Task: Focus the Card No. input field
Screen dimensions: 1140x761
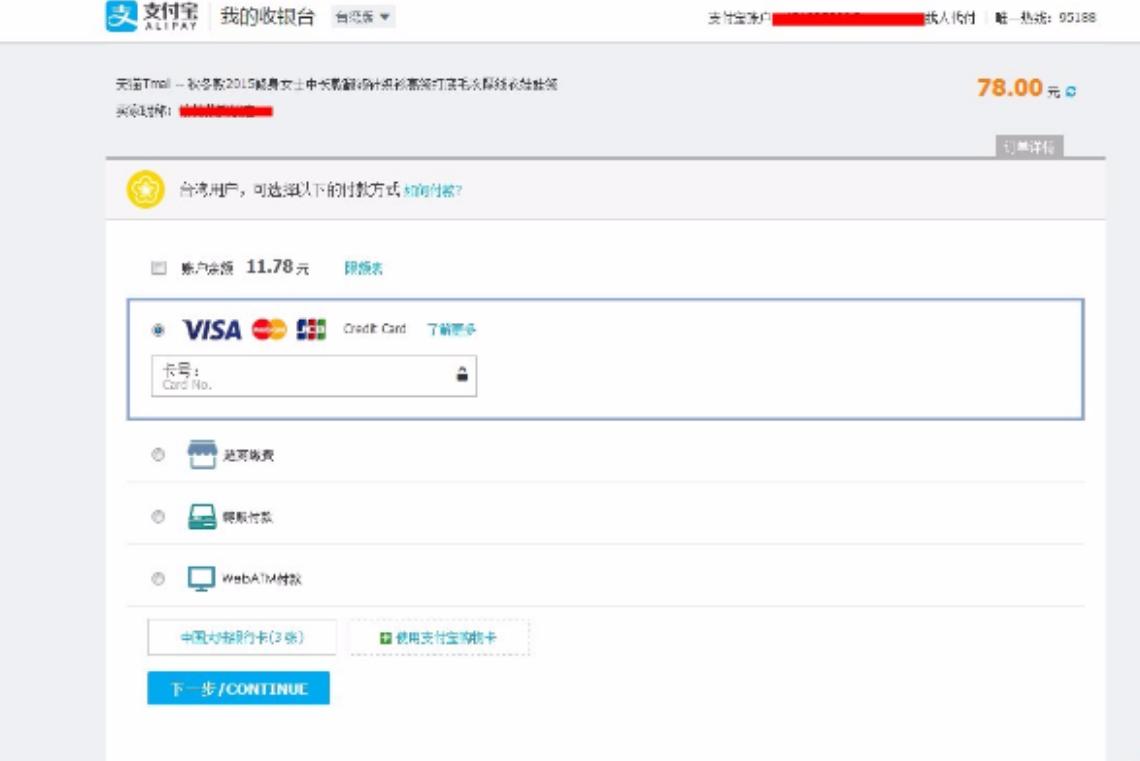Action: [x=314, y=376]
